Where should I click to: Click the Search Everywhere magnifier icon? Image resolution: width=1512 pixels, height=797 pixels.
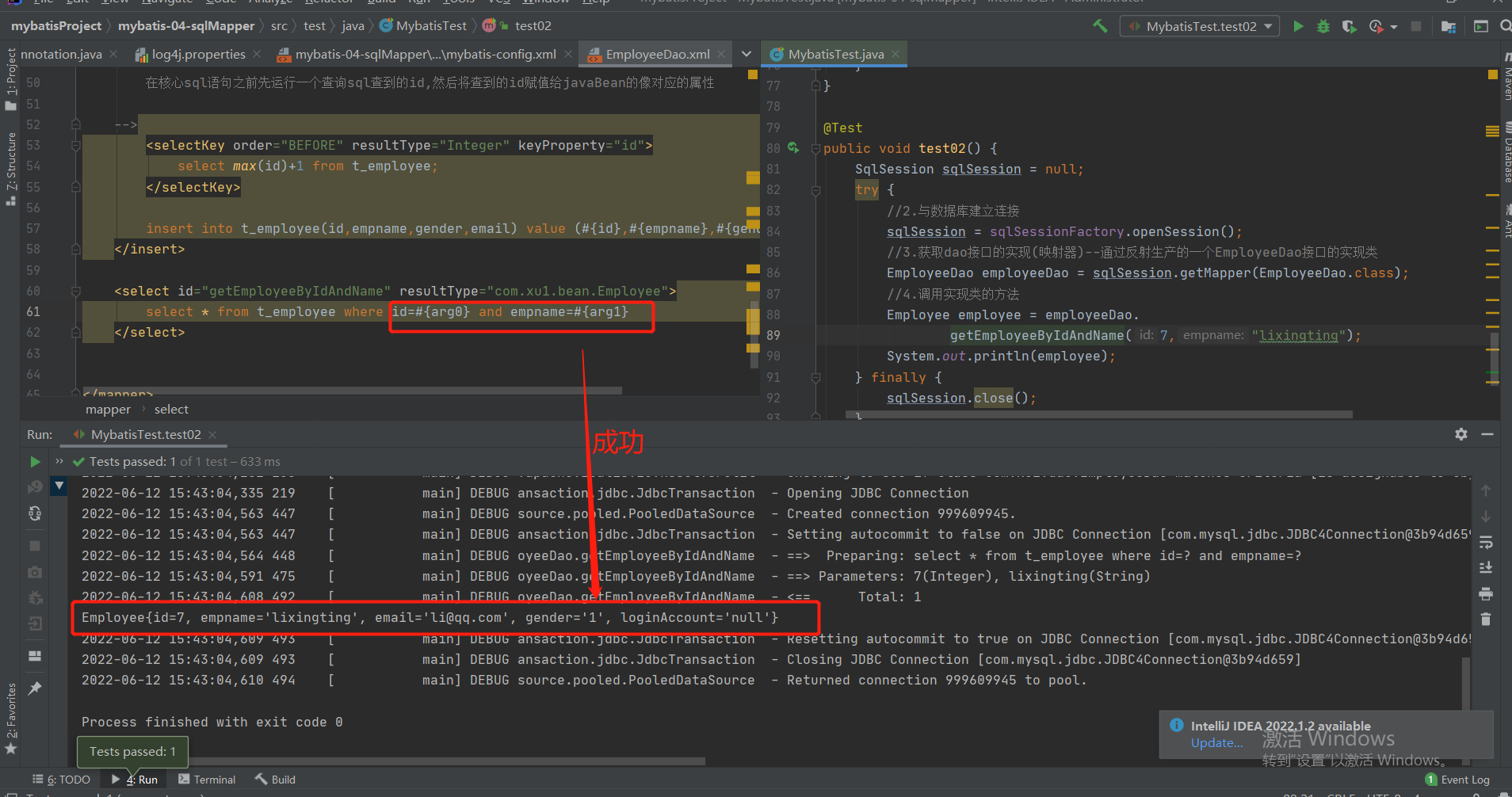tap(1505, 26)
